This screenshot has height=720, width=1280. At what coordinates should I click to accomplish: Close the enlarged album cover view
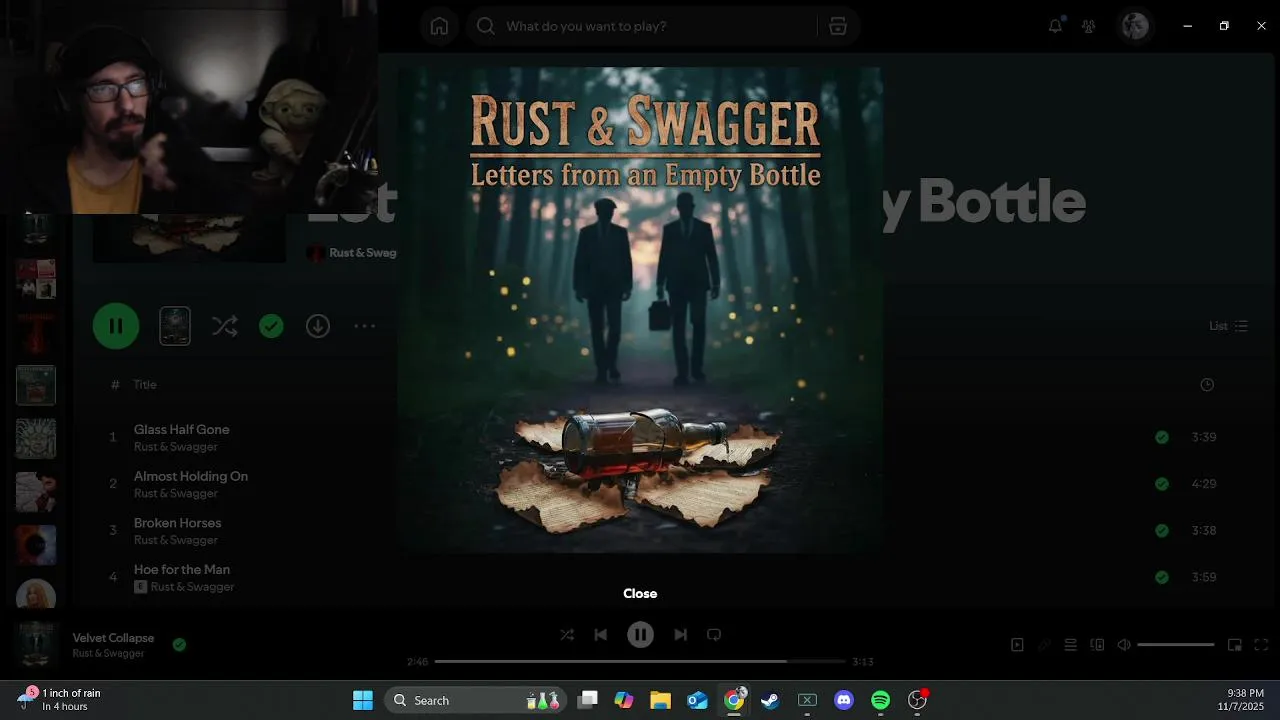(x=640, y=594)
